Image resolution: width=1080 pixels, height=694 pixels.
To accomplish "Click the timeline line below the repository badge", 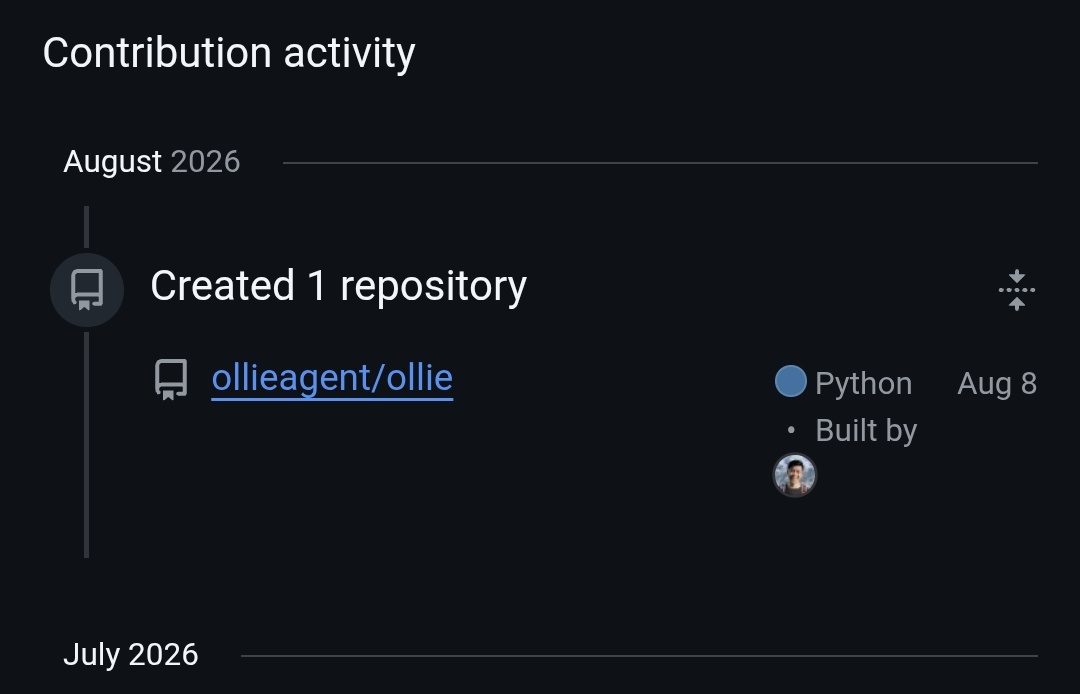I will (86, 445).
